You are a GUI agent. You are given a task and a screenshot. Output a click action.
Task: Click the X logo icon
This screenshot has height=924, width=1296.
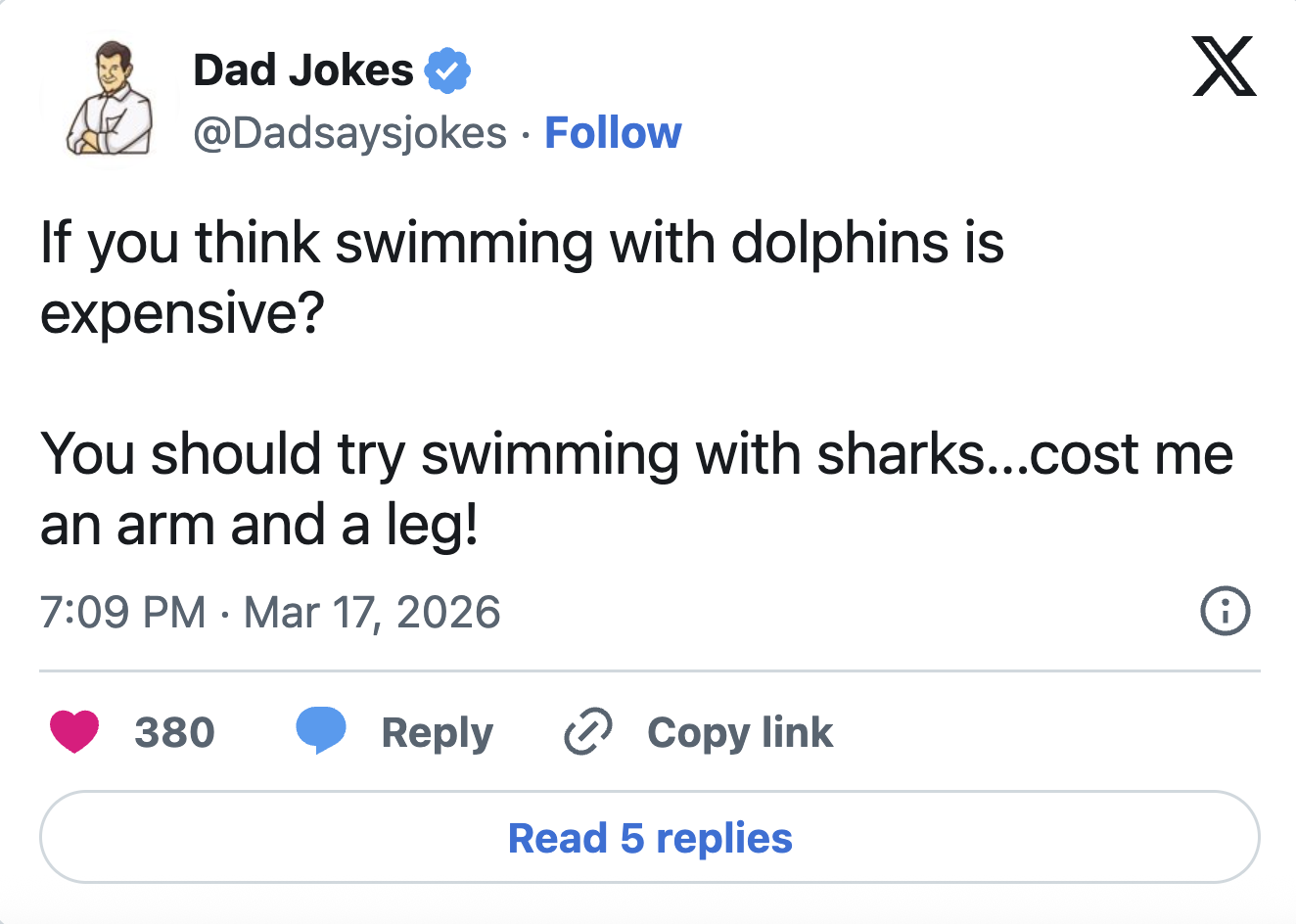1224,67
